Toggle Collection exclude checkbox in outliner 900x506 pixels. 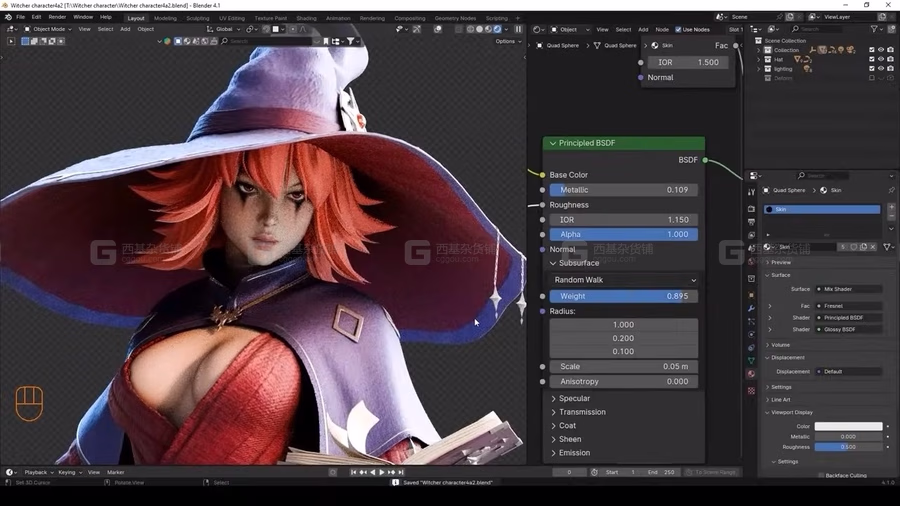872,50
